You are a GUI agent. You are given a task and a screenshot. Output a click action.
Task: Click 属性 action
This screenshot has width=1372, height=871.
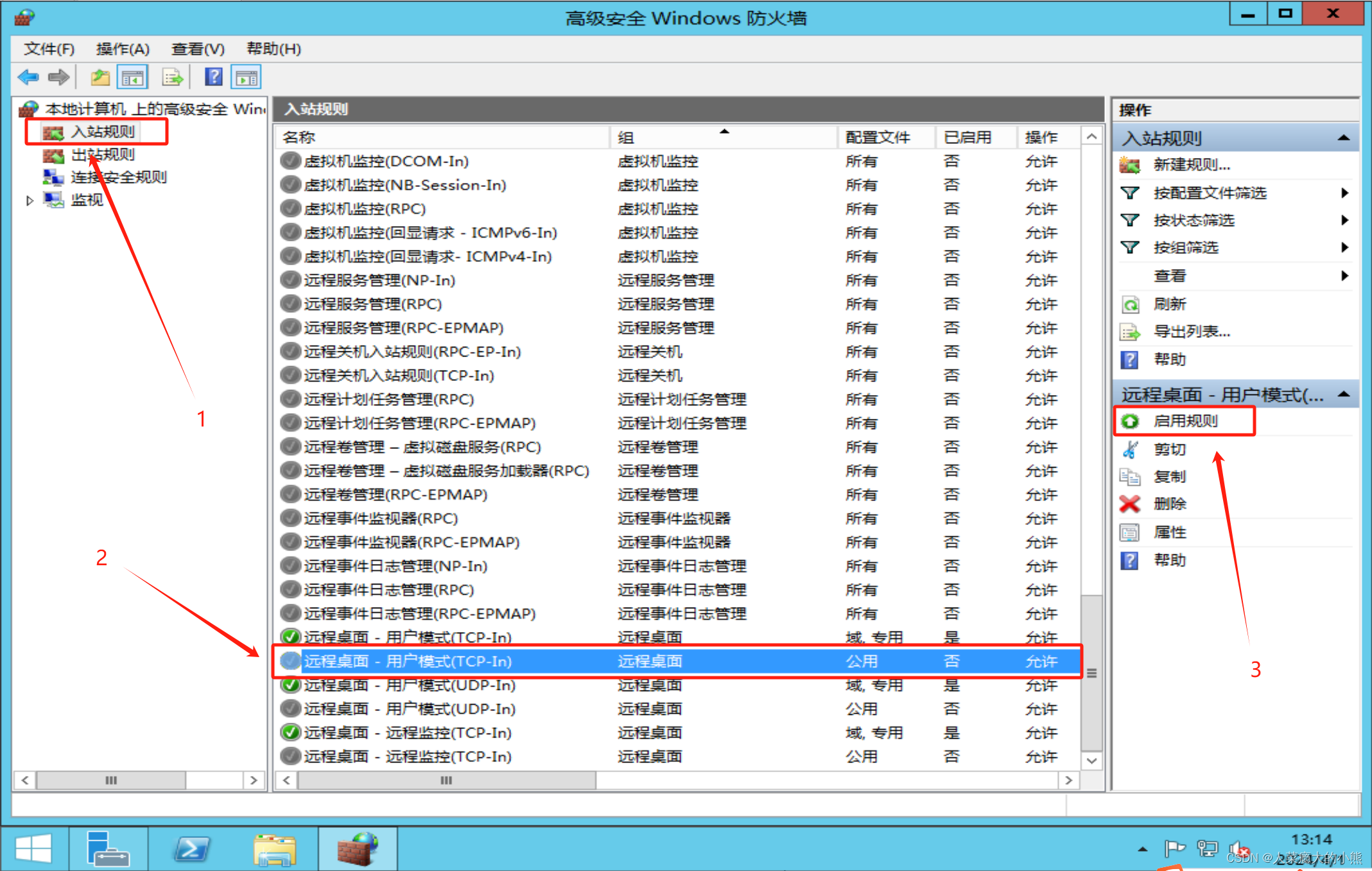[x=1170, y=532]
